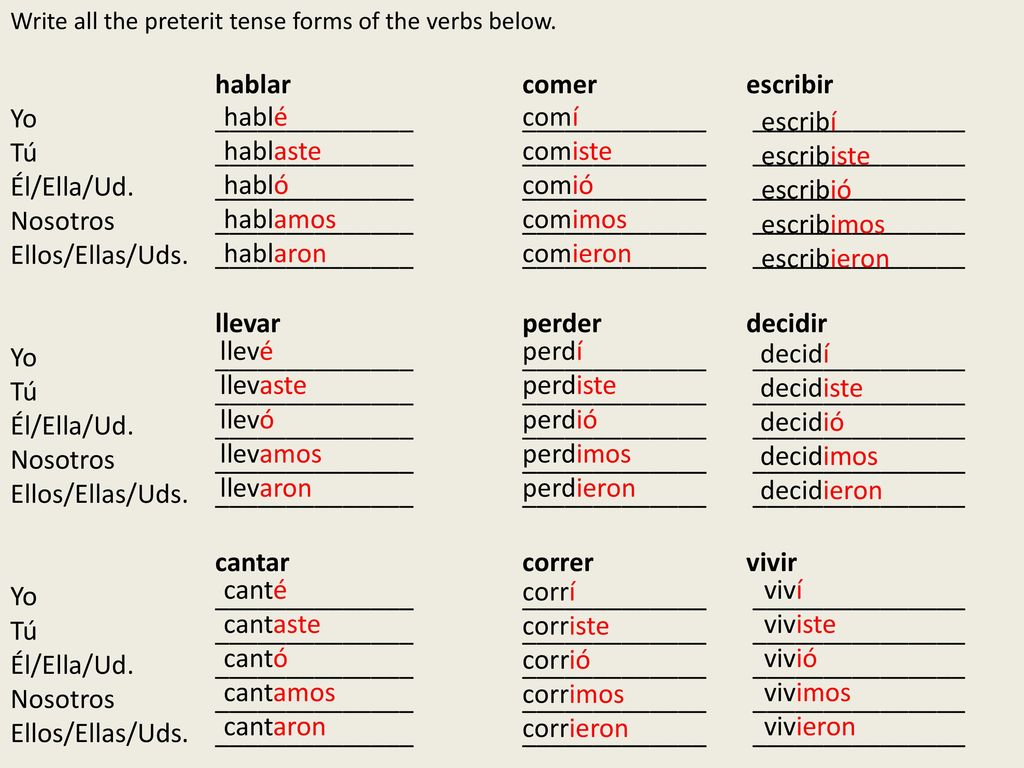Select the vivir verb heading

771,562
